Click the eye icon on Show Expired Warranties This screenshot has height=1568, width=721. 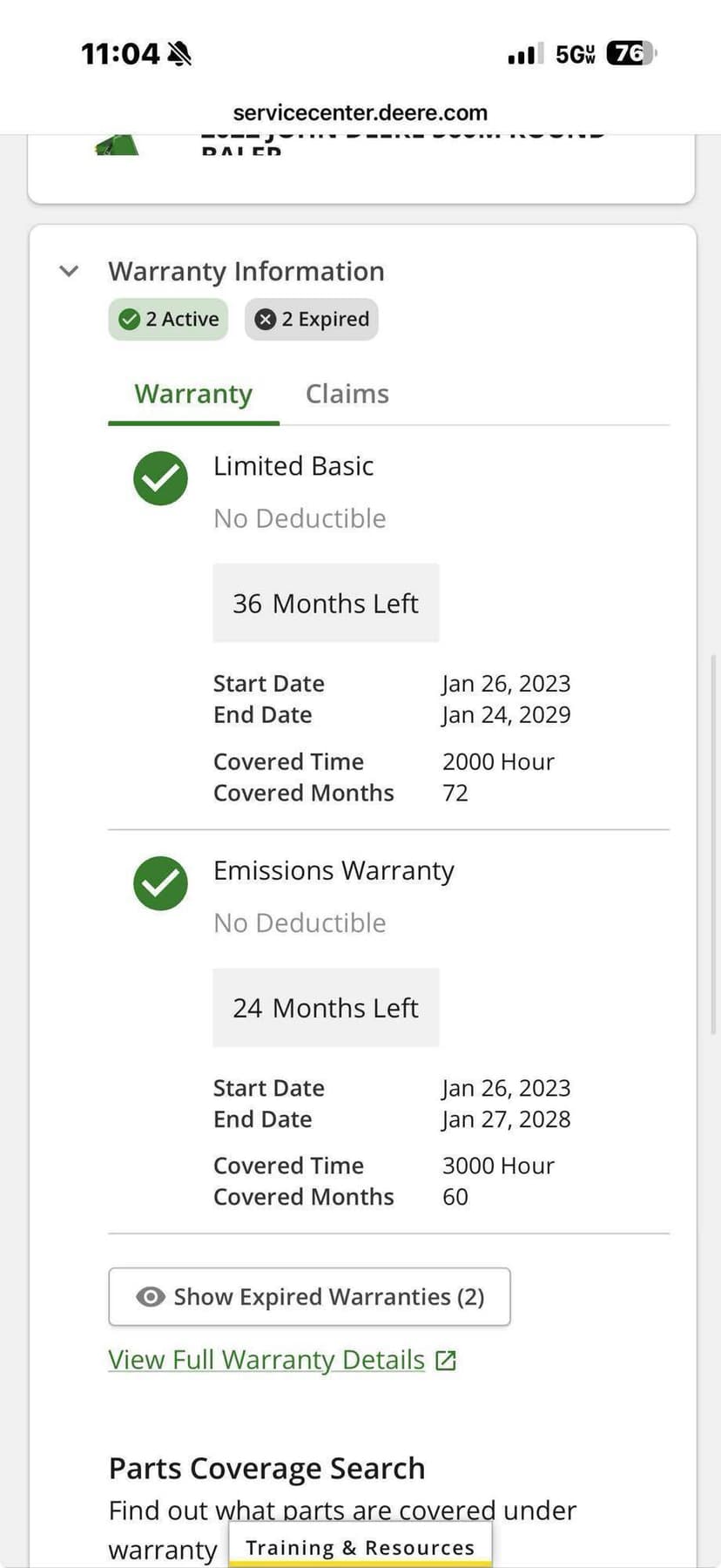click(151, 1297)
